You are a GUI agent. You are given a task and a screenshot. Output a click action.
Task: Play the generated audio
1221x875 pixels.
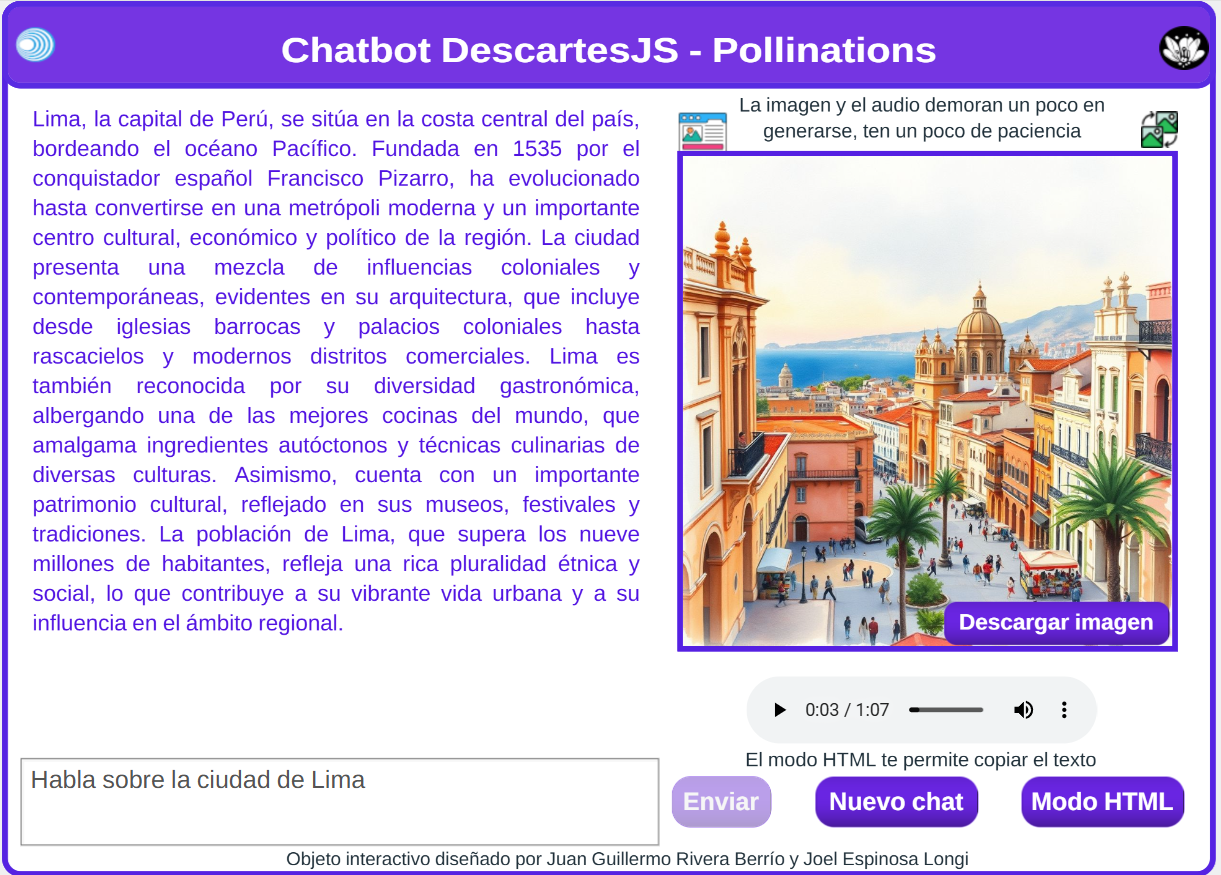point(780,710)
